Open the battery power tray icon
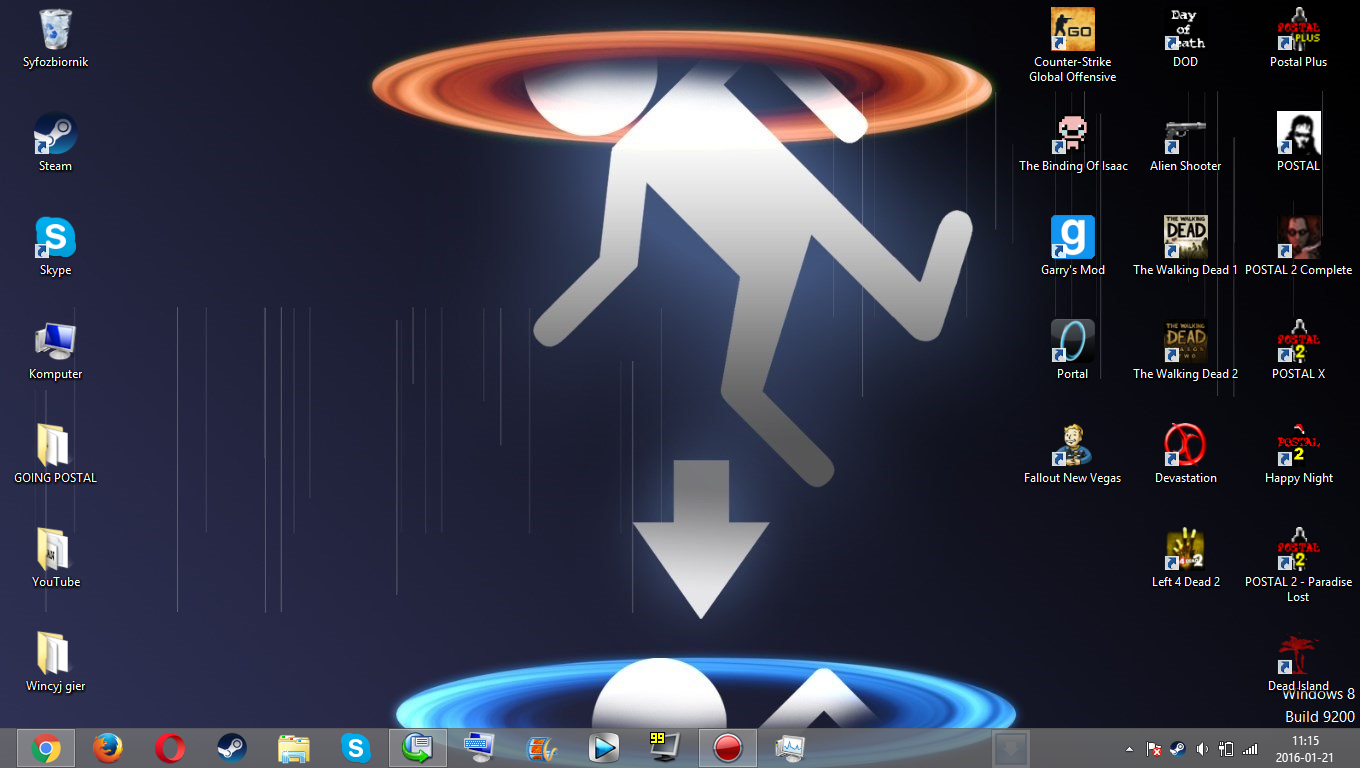The image size is (1360, 768). (1226, 749)
